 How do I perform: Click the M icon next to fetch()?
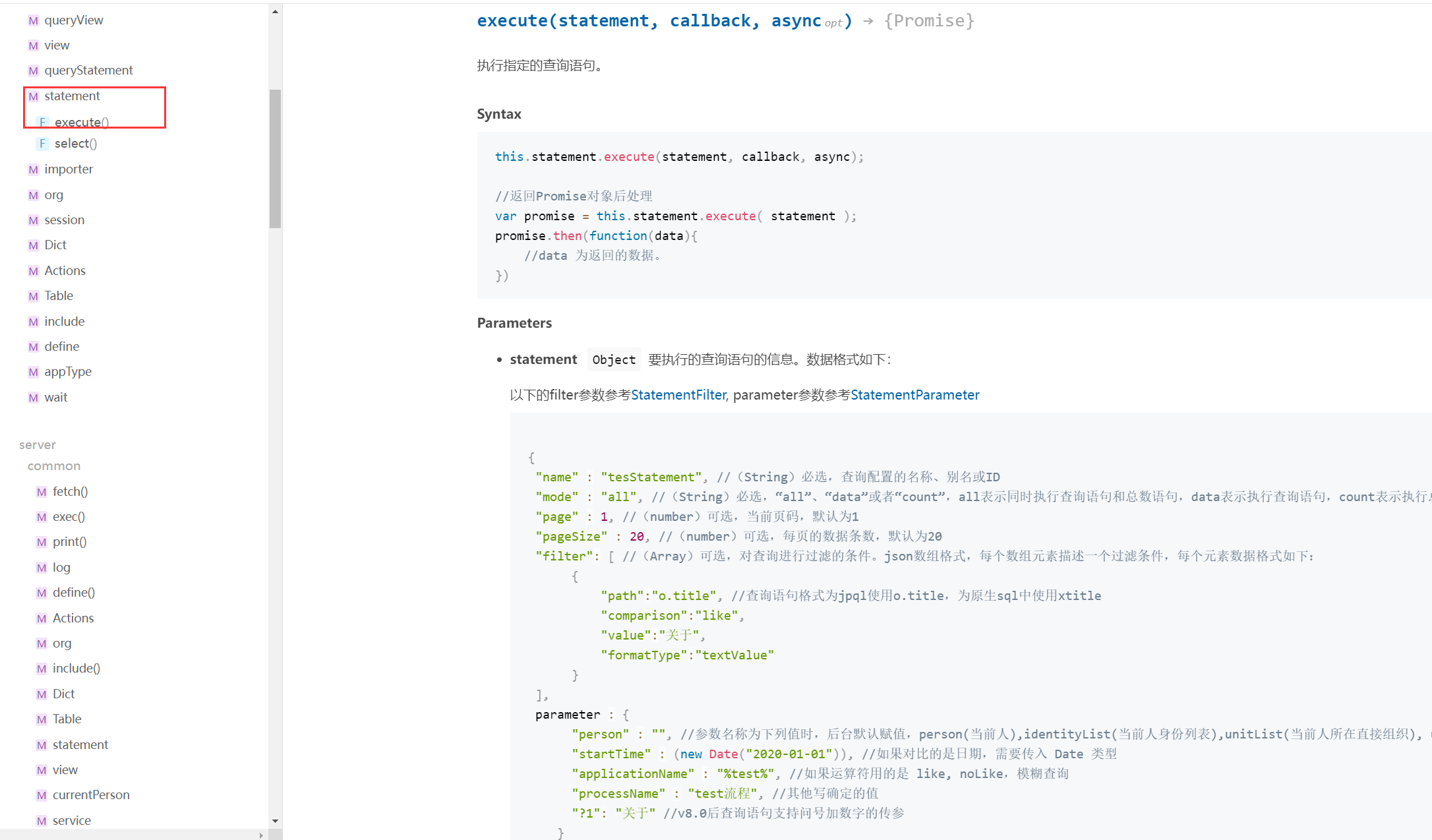(x=42, y=492)
